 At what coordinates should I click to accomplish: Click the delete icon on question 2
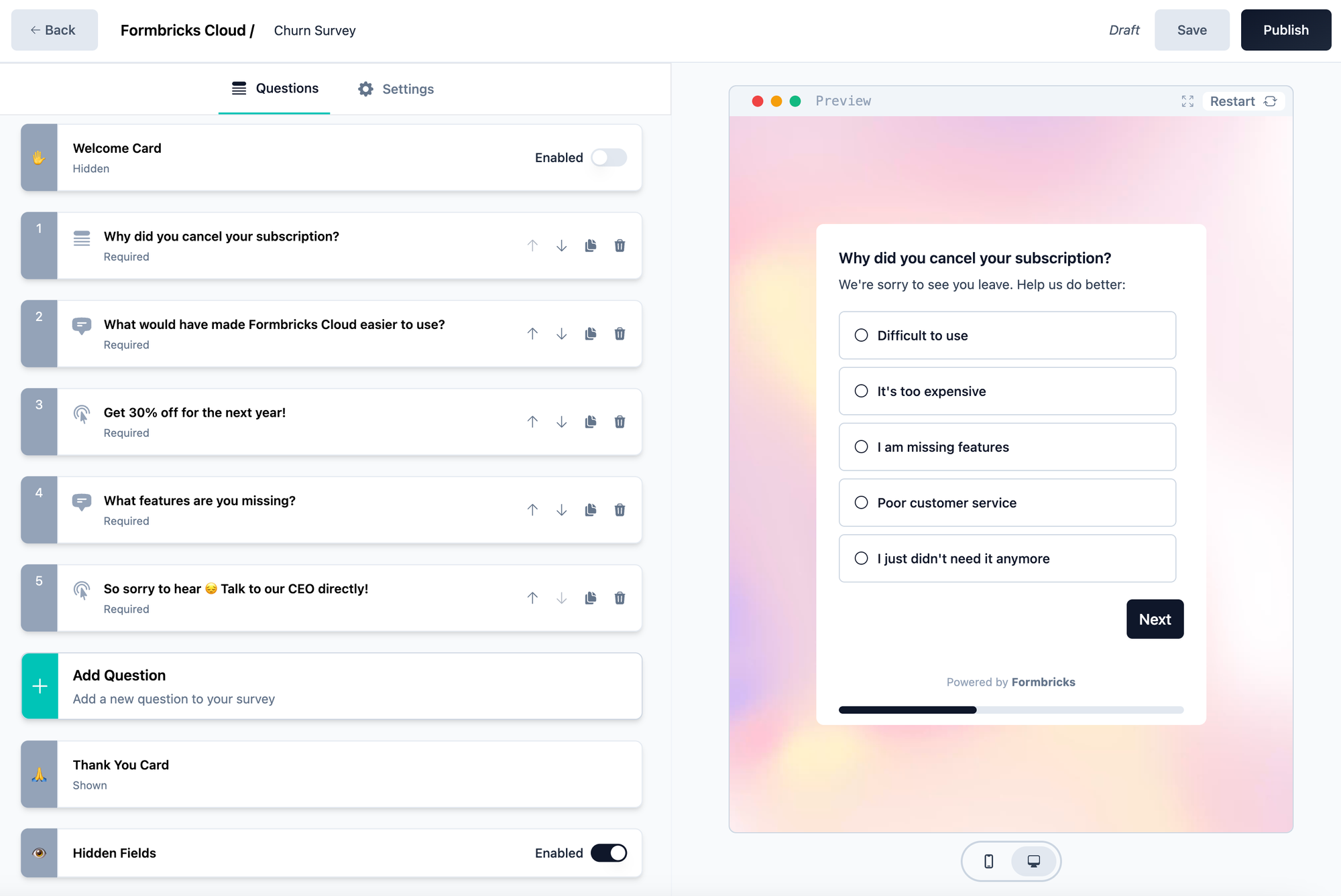click(x=620, y=333)
